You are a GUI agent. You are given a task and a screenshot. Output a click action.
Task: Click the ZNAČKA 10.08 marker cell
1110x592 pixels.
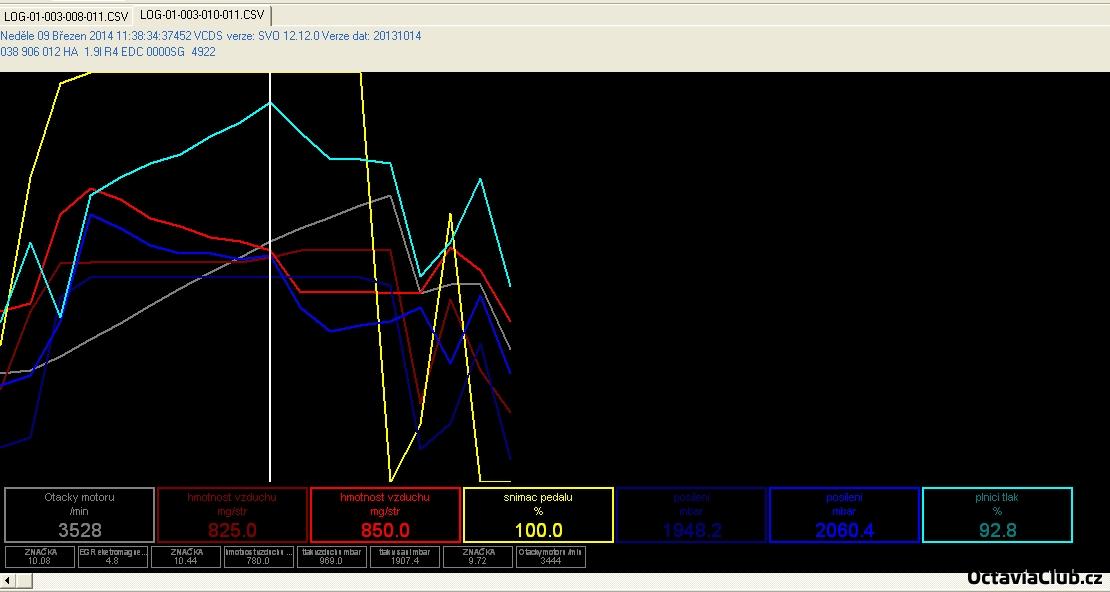(40, 556)
